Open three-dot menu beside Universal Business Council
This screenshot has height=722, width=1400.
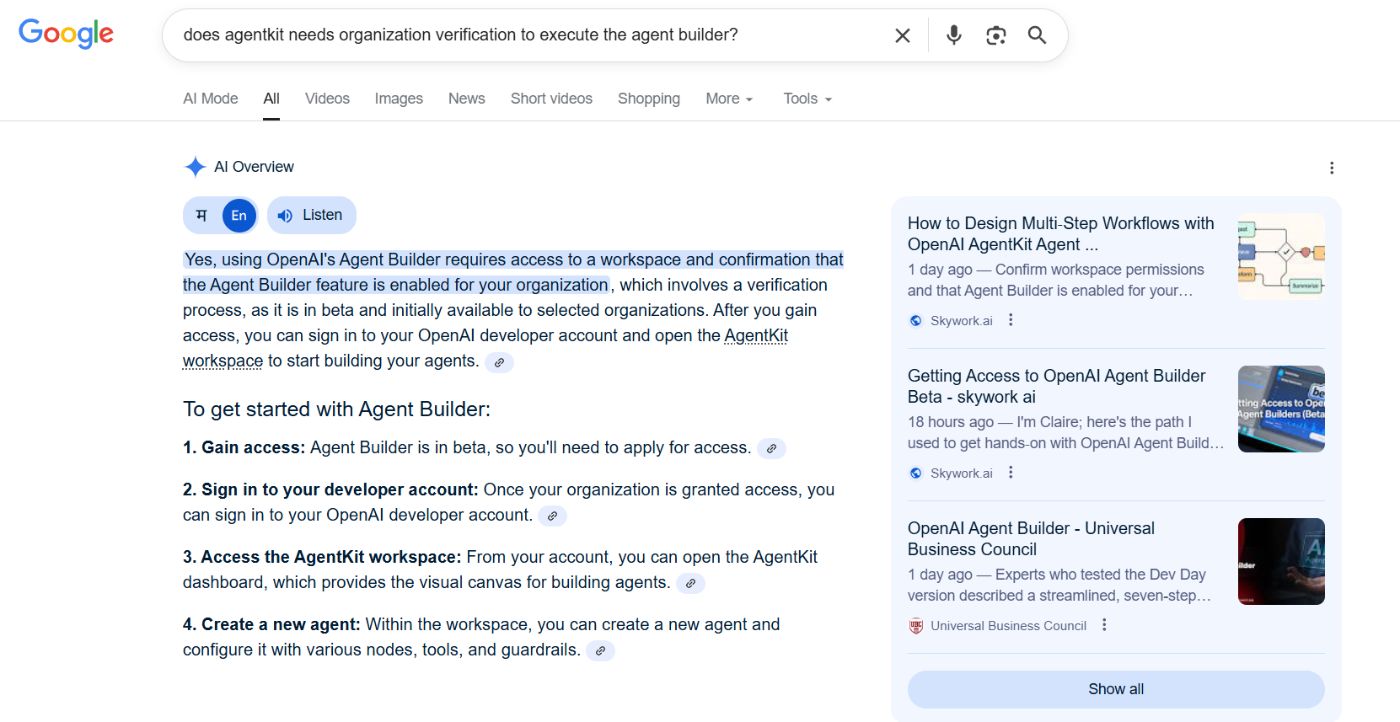(1104, 625)
